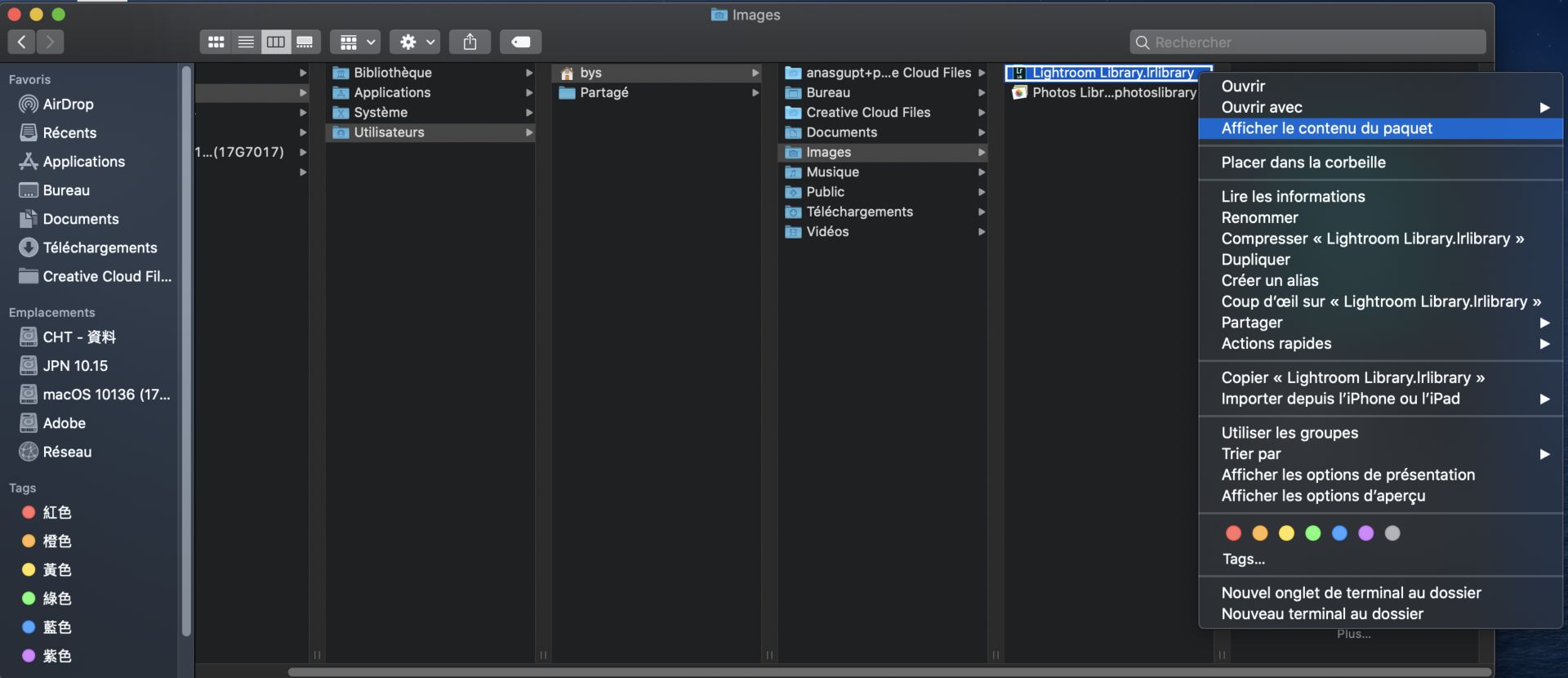
Task: Select the Utilisateurs folder
Action: [x=430, y=132]
